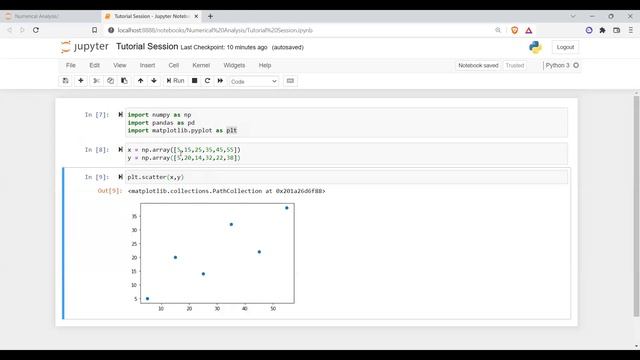Click the Jupyter logo
640x360 pixels.
(85, 47)
